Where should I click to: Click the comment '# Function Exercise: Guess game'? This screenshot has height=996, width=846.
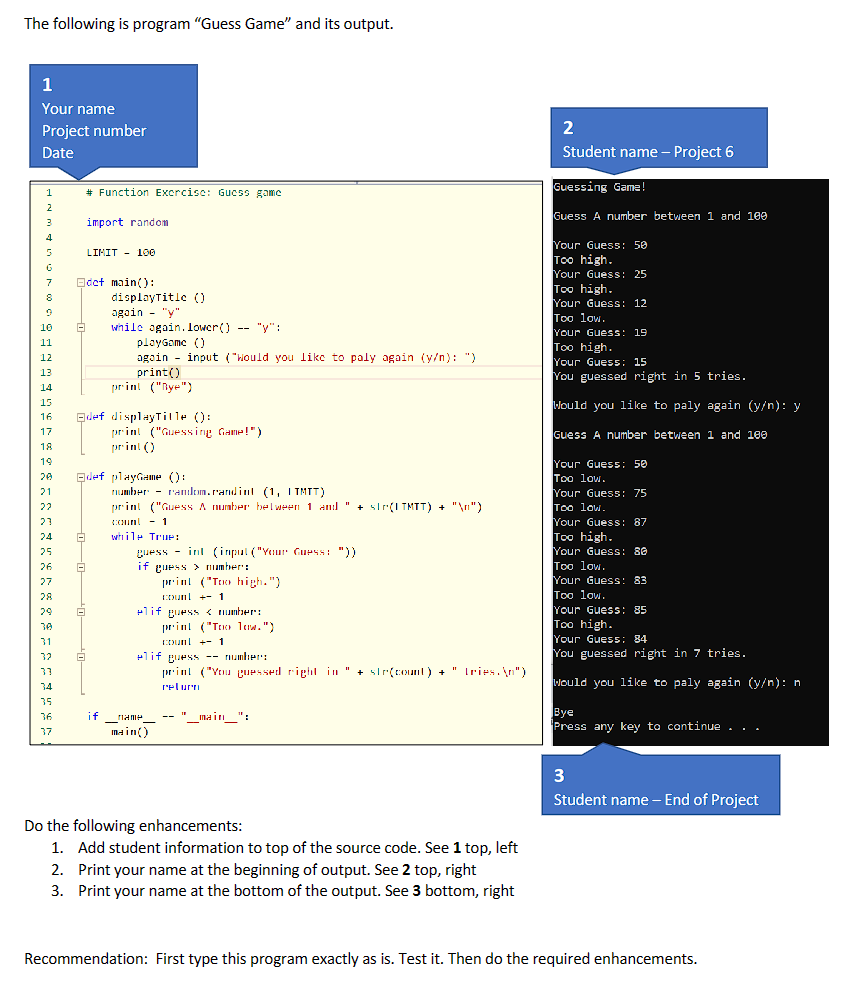pos(184,192)
